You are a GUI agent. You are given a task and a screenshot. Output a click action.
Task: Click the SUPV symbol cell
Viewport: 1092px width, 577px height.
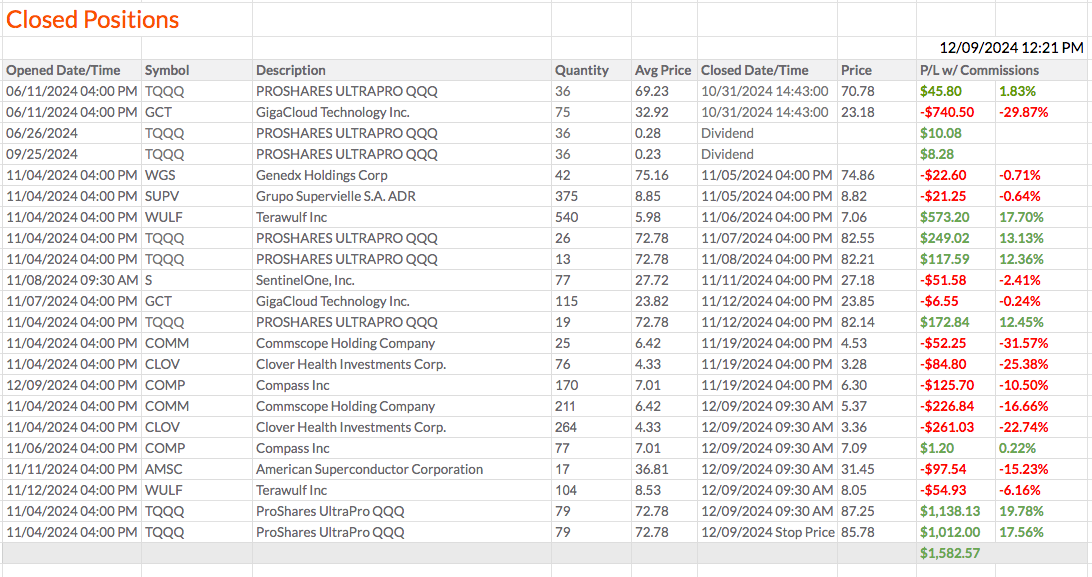pos(162,196)
